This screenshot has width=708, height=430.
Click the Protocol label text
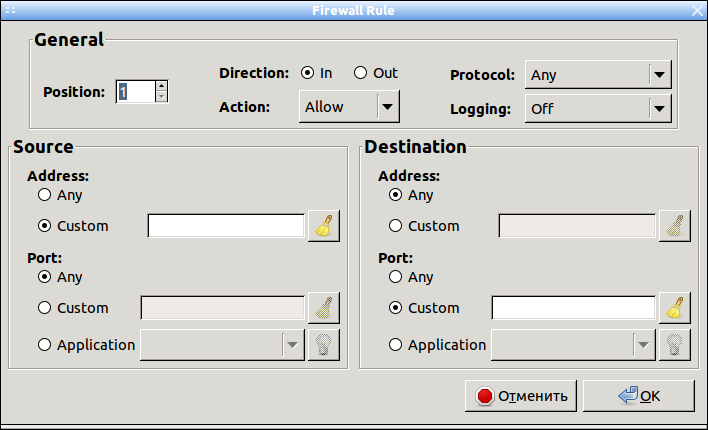[x=482, y=75]
